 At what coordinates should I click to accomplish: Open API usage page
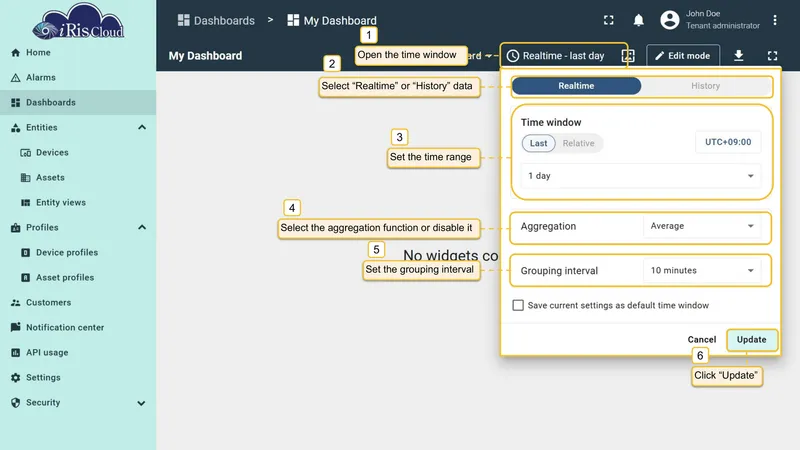78,353
